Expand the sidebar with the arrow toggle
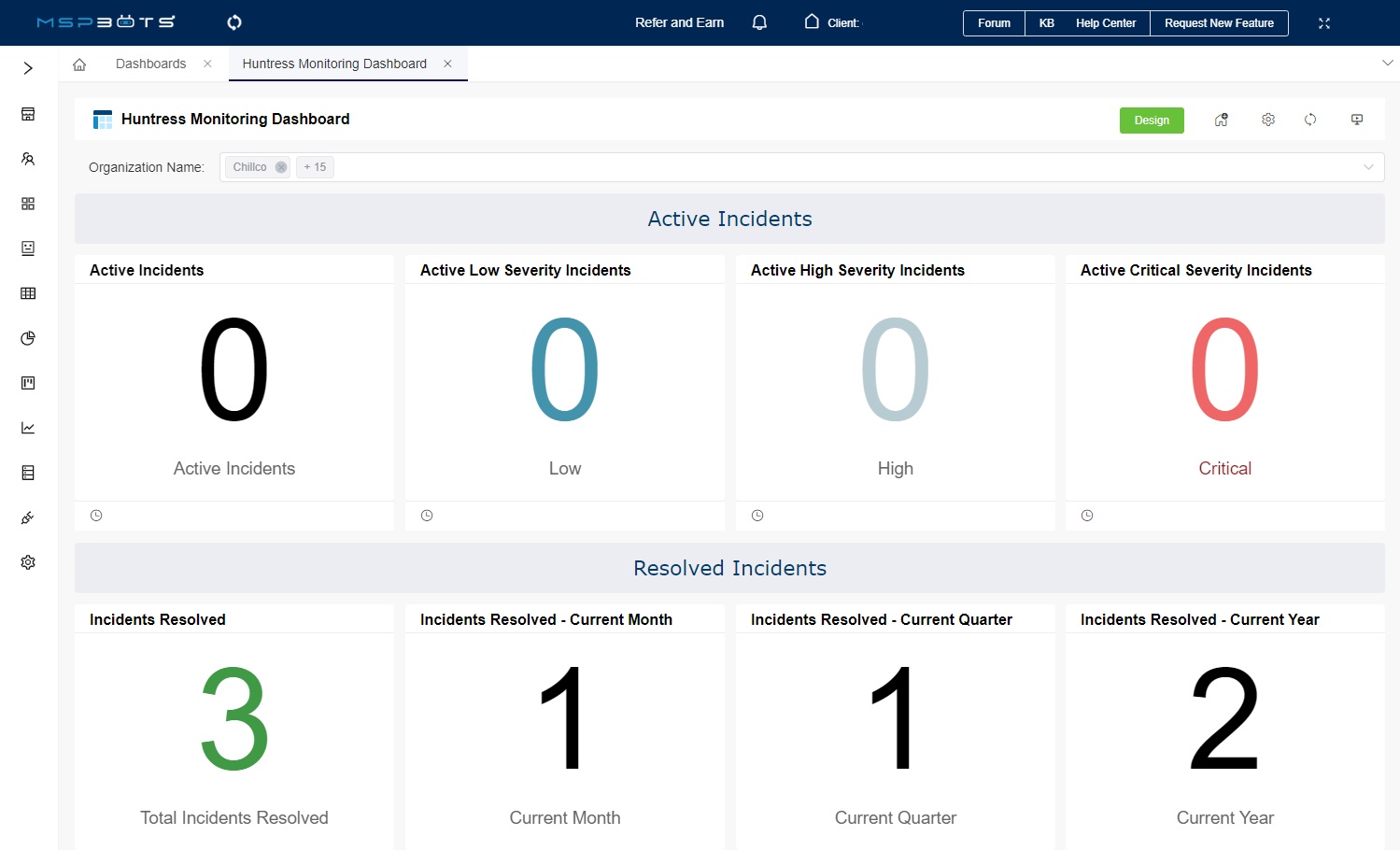The width and height of the screenshot is (1400, 850). click(x=27, y=67)
